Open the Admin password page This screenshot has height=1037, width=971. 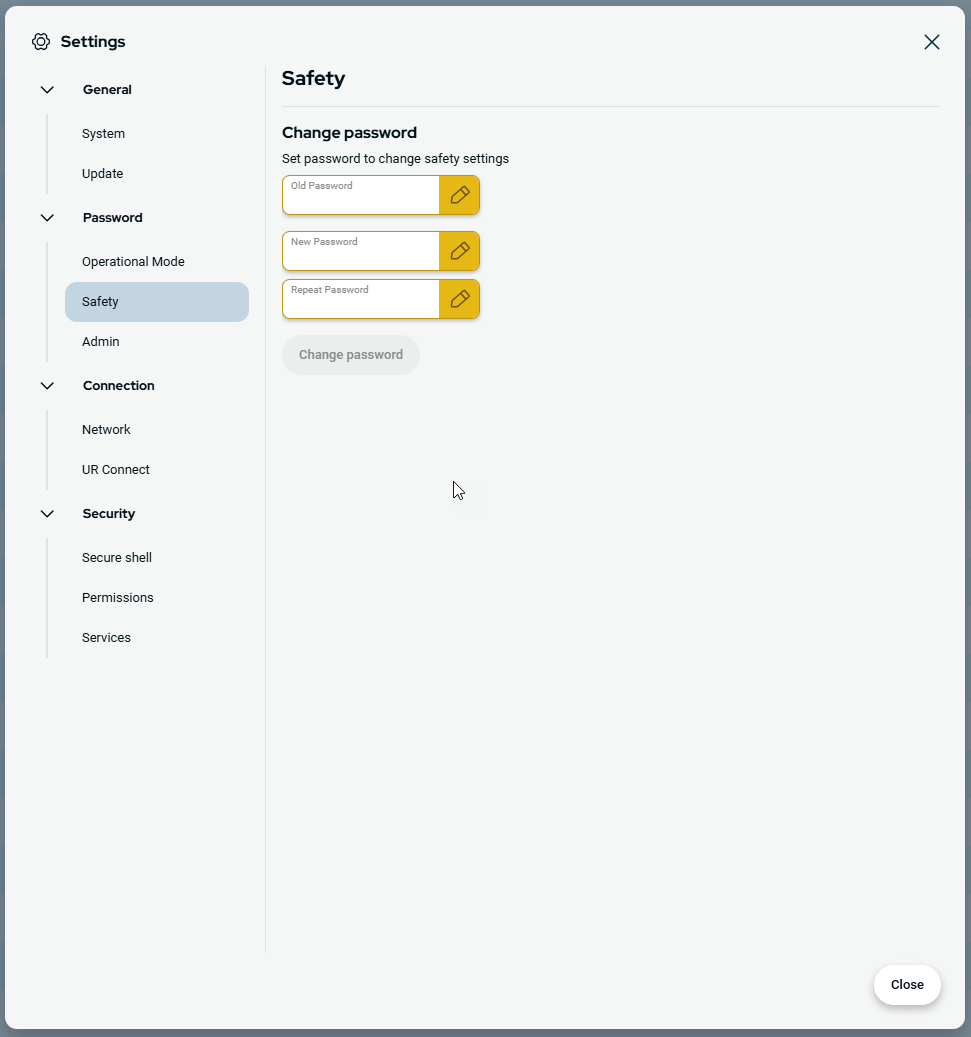point(101,342)
